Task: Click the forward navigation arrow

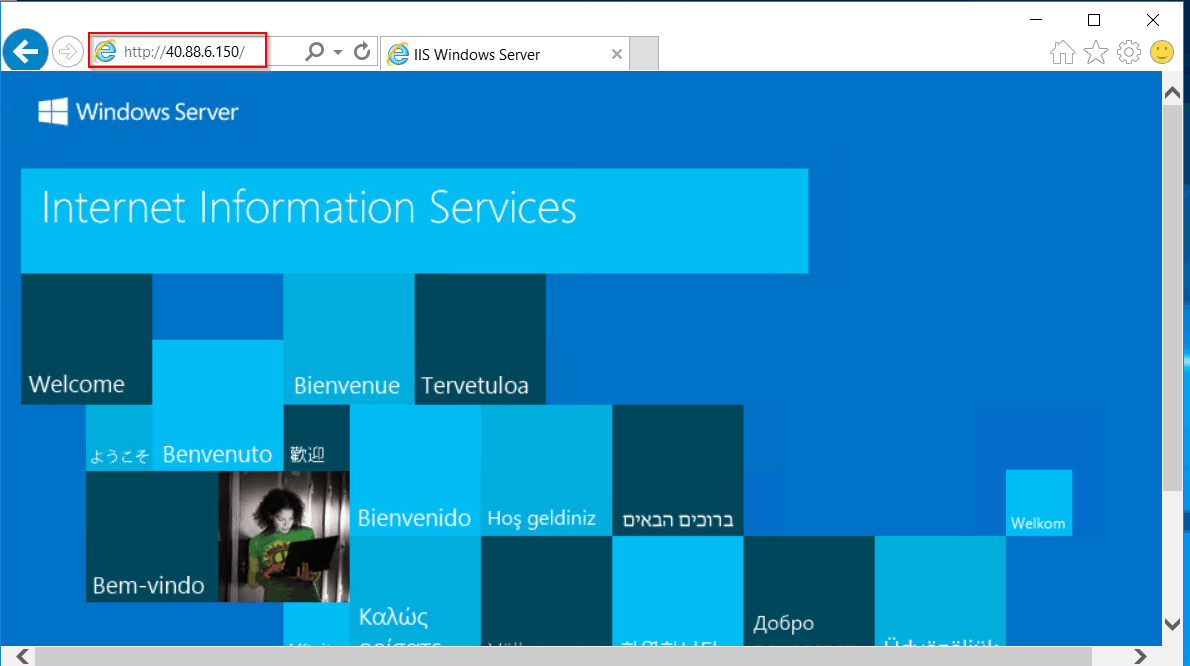Action: click(67, 50)
